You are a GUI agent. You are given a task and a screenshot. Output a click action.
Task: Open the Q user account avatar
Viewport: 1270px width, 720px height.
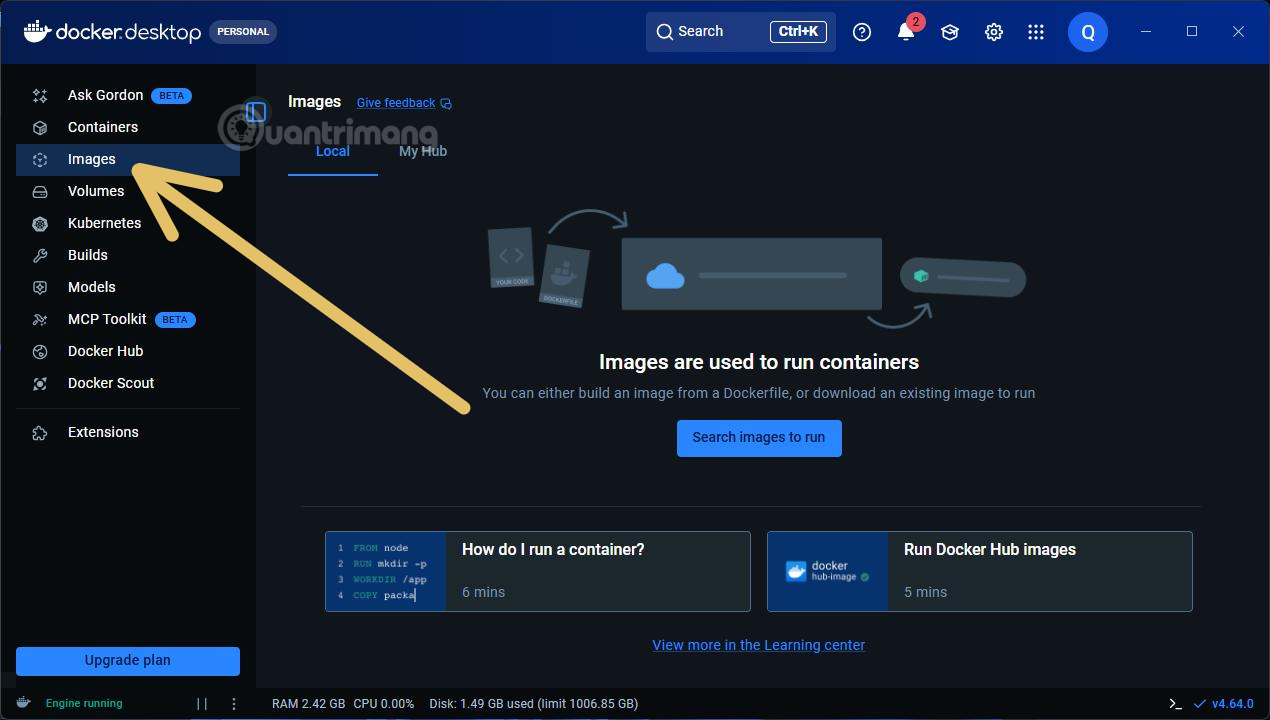1088,32
